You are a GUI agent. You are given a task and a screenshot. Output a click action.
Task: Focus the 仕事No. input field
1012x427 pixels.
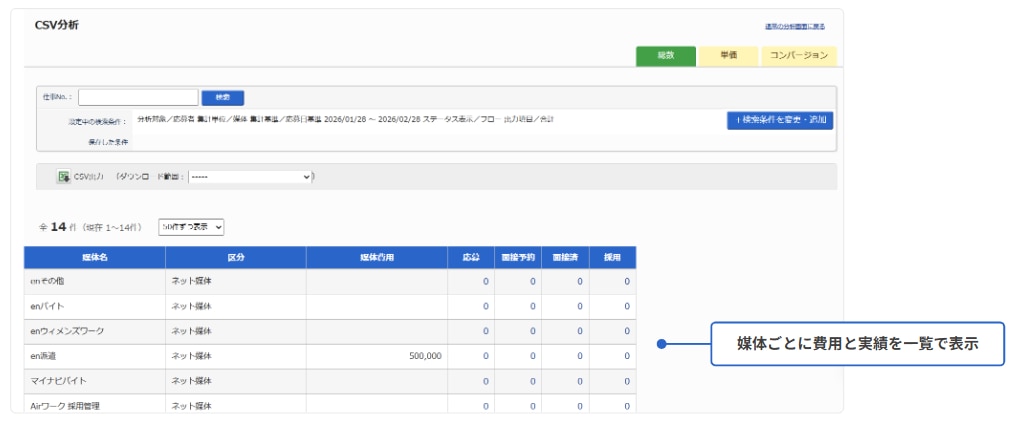pos(138,97)
